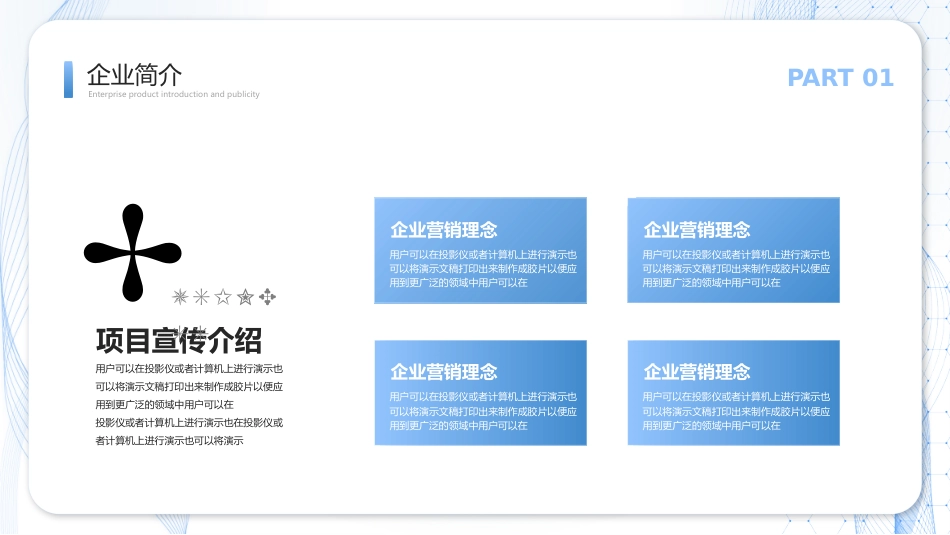Select the PART 01 label
950x535 pixels.
click(840, 78)
